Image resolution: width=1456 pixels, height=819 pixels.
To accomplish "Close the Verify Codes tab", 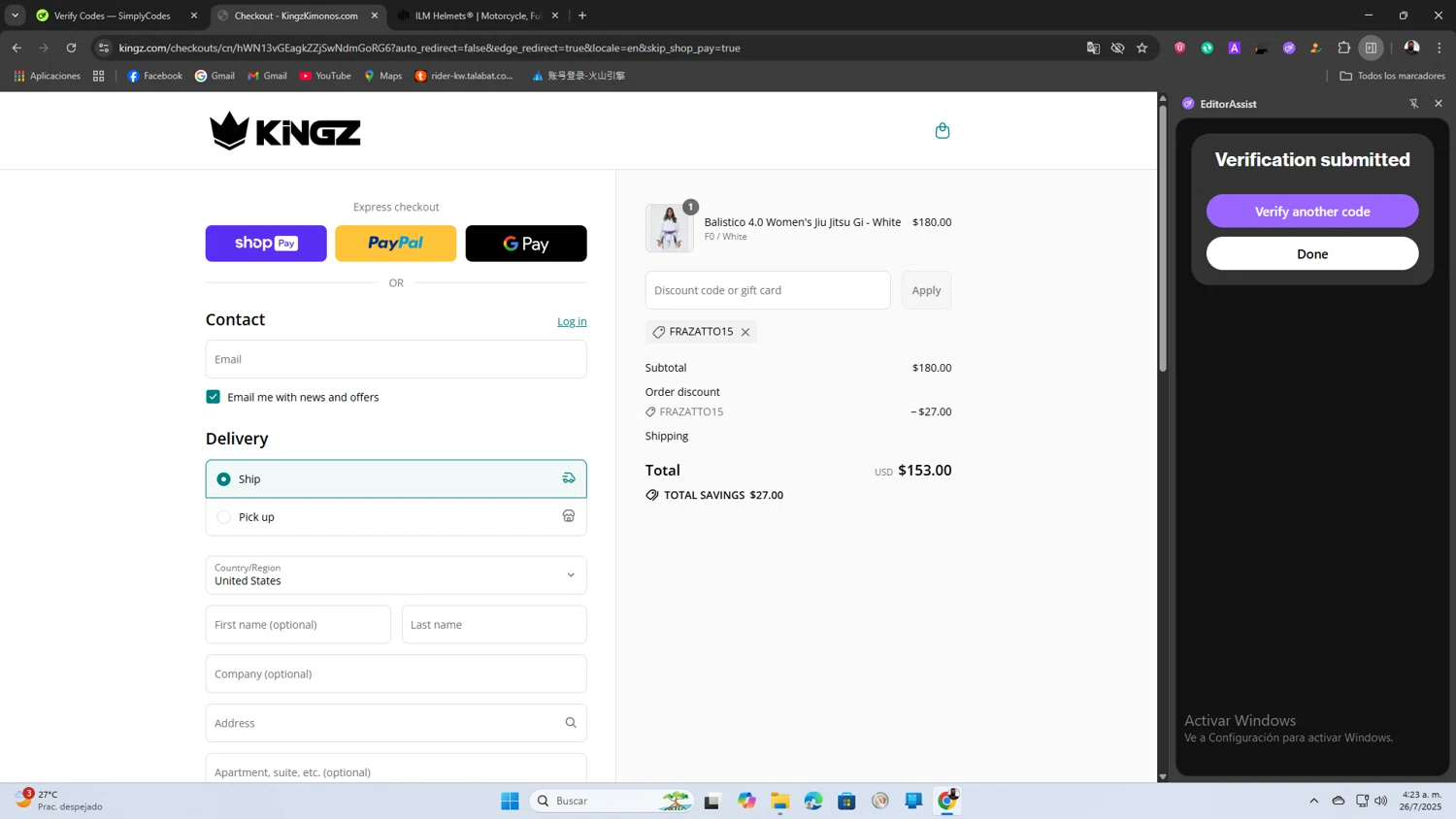I will (x=194, y=16).
